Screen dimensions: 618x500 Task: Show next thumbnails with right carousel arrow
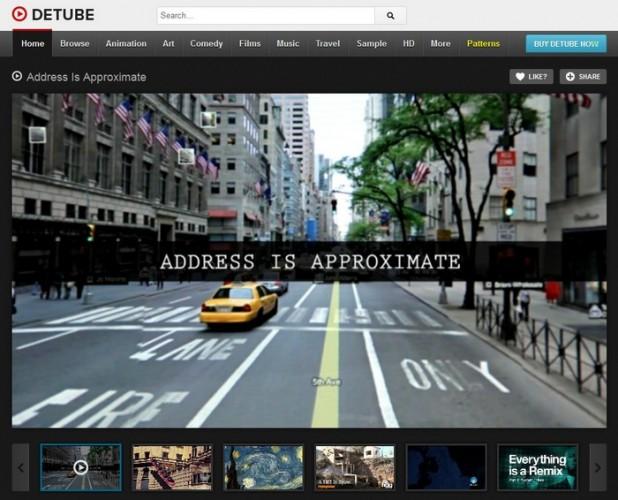[598, 468]
